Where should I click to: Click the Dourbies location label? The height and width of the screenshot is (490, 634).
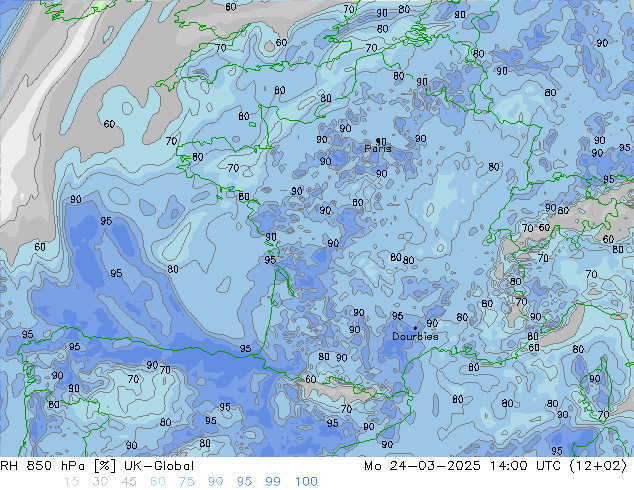pos(415,336)
